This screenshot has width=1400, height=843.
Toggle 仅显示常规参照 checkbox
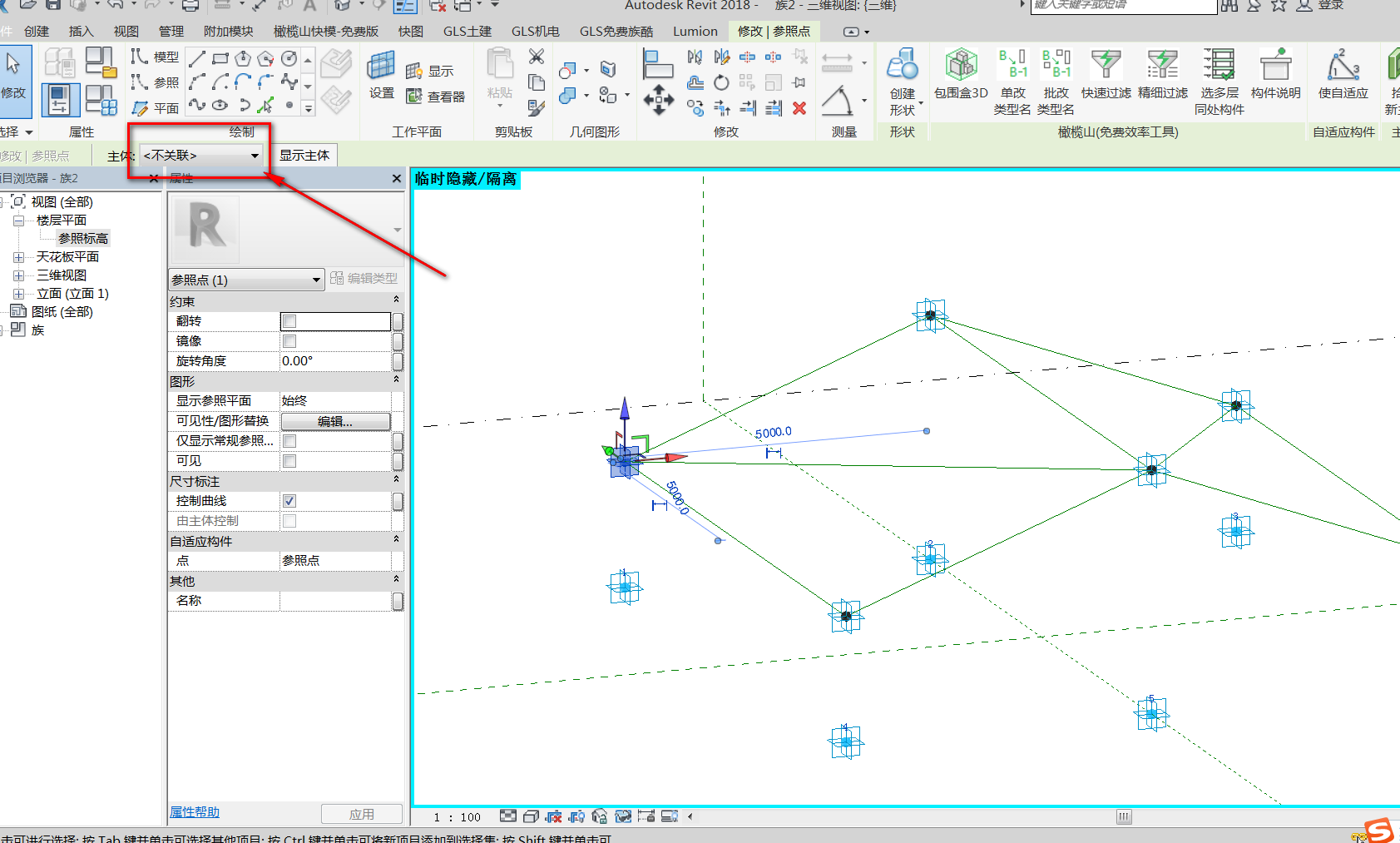[289, 441]
